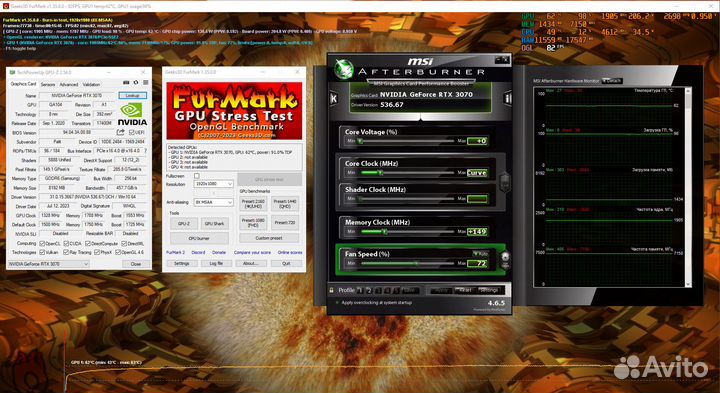Toggle the UEFI checkbox in GPU-Z
Screen dimensions: 720x393
pos(132,132)
